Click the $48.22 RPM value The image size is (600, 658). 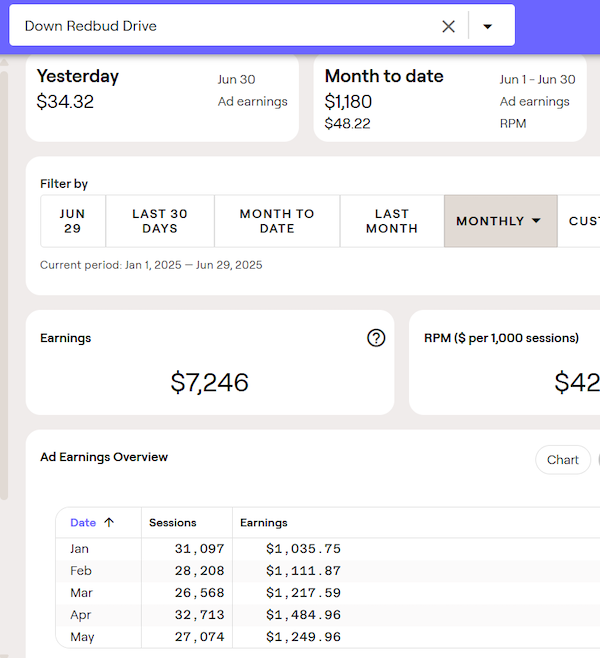pyautogui.click(x=347, y=123)
